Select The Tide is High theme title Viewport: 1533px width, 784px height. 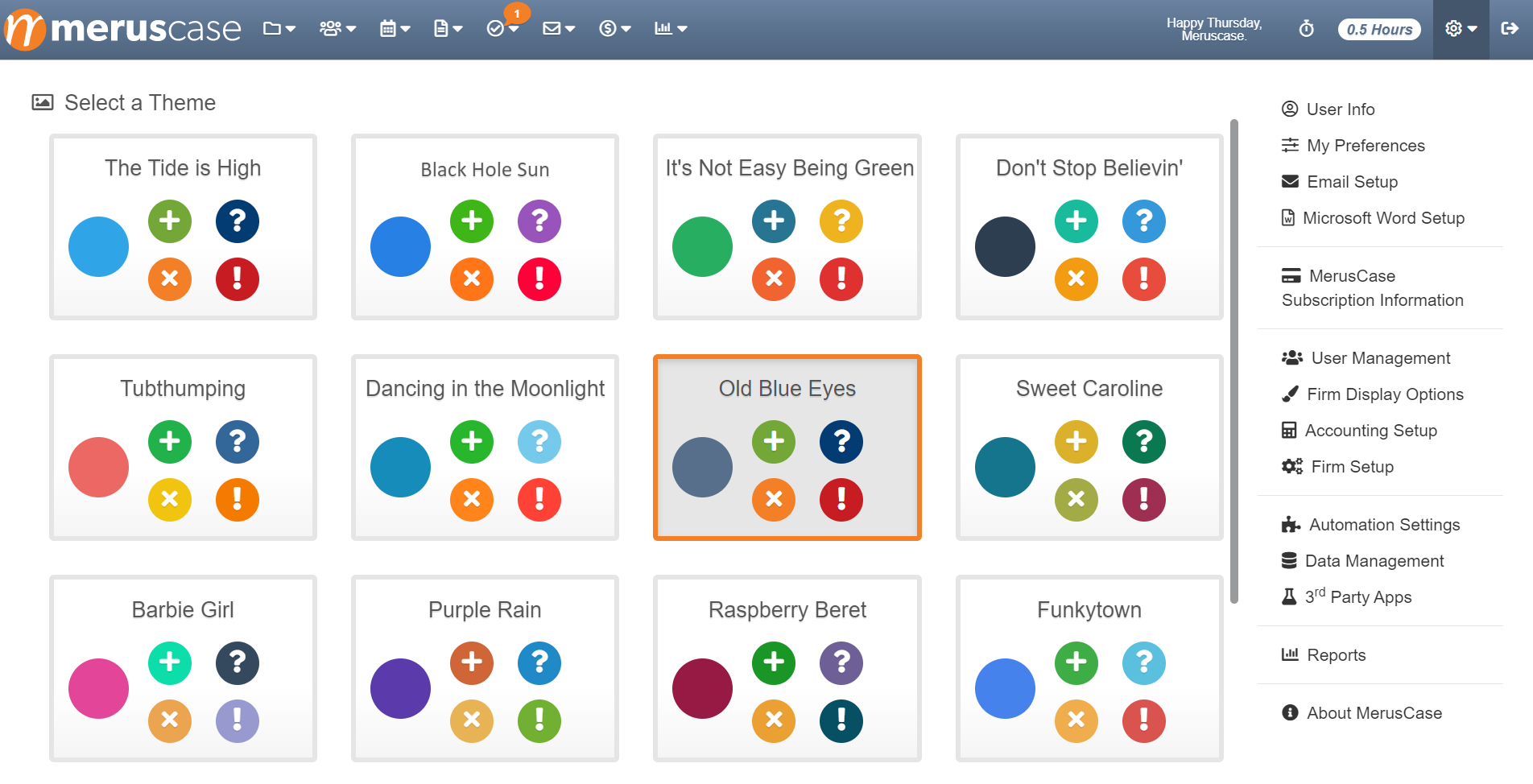pyautogui.click(x=183, y=168)
